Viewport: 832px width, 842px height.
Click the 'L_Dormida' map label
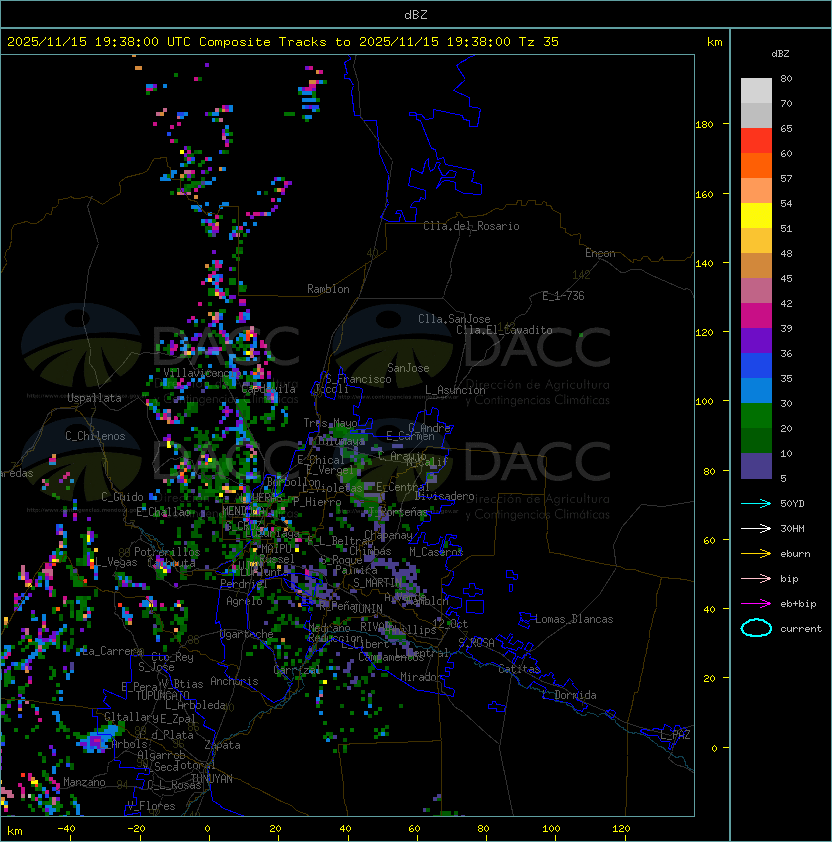(x=569, y=695)
